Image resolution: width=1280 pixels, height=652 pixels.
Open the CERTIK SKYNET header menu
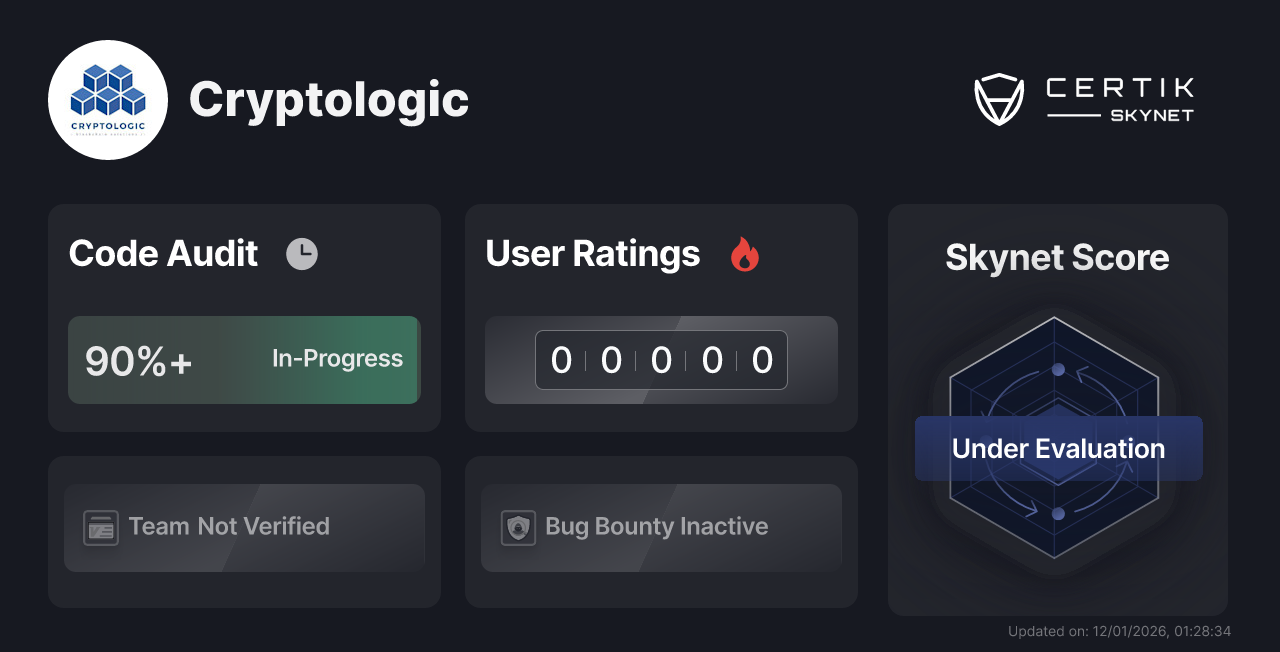(x=1118, y=97)
